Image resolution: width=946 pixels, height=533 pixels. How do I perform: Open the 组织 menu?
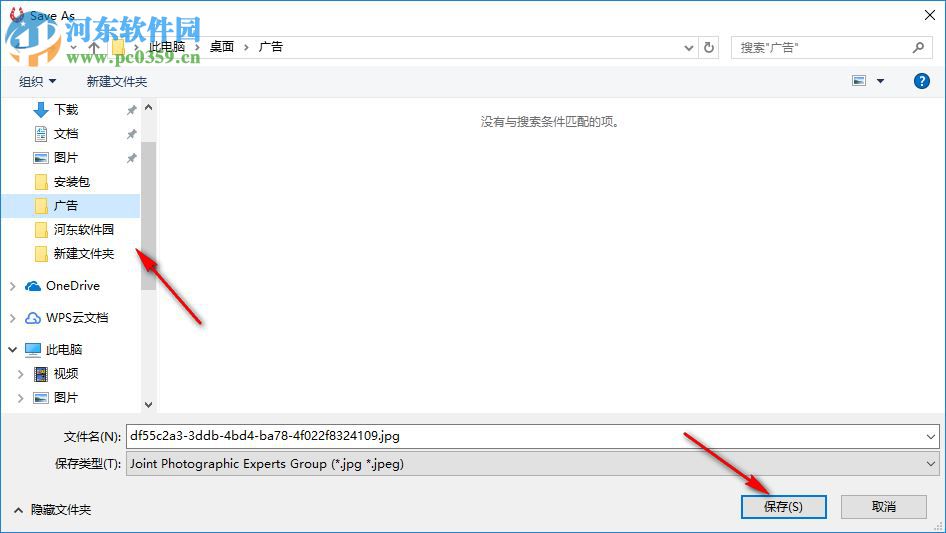point(37,81)
